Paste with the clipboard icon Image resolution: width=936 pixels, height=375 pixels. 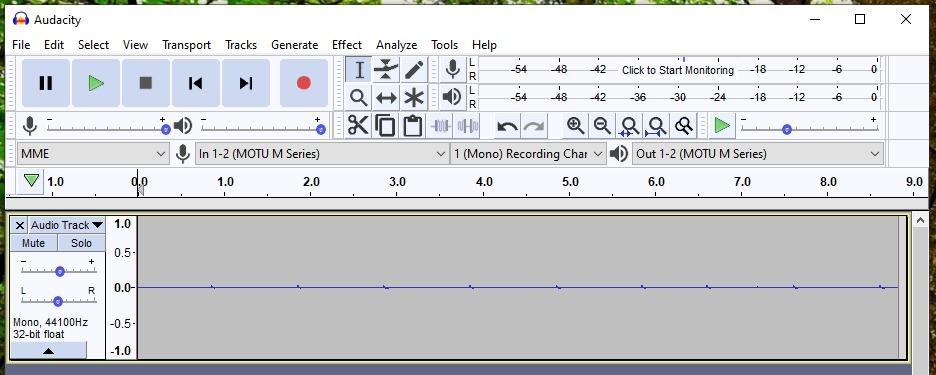412,125
